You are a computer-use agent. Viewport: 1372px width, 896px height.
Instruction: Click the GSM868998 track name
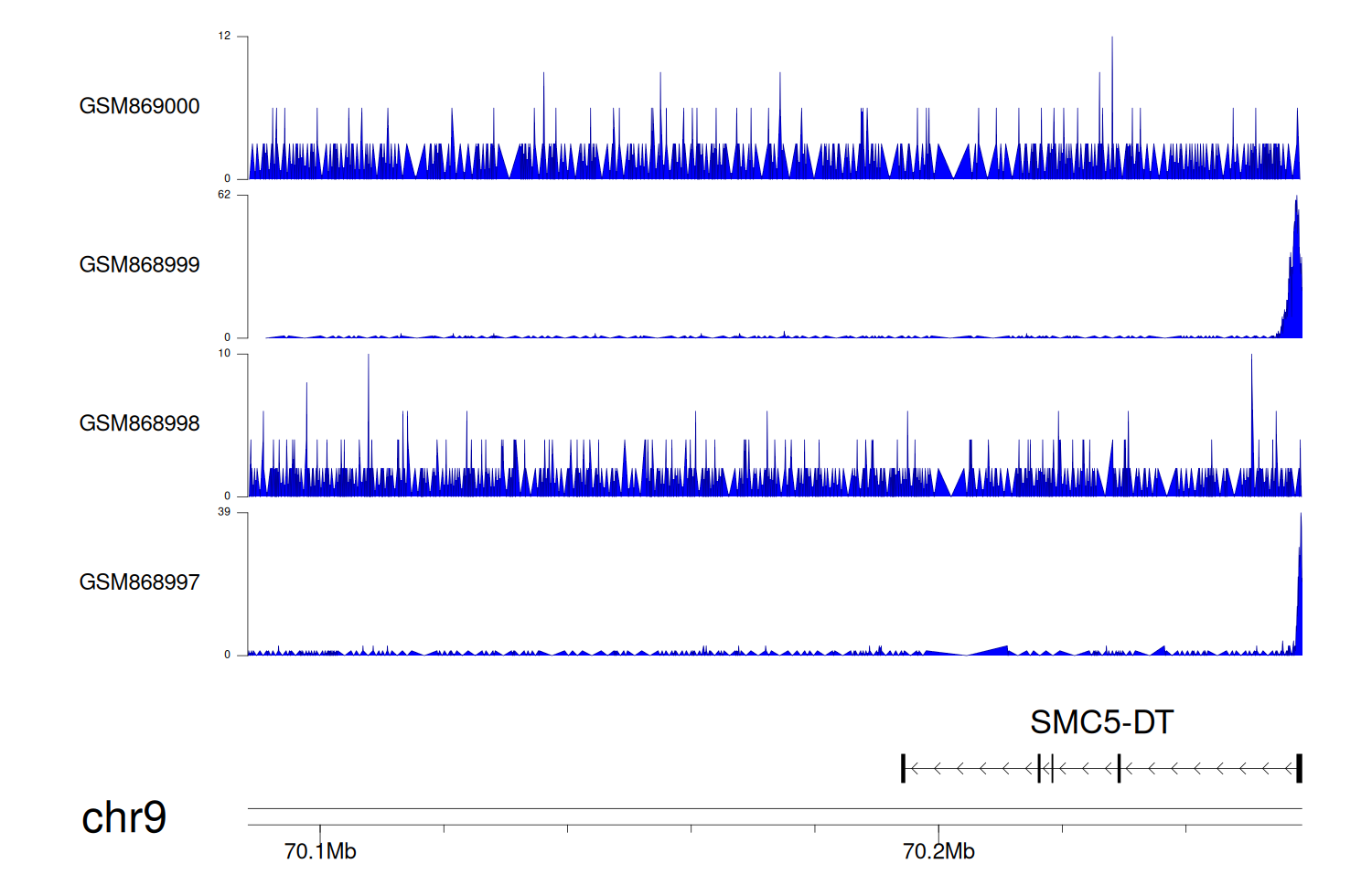tap(139, 423)
